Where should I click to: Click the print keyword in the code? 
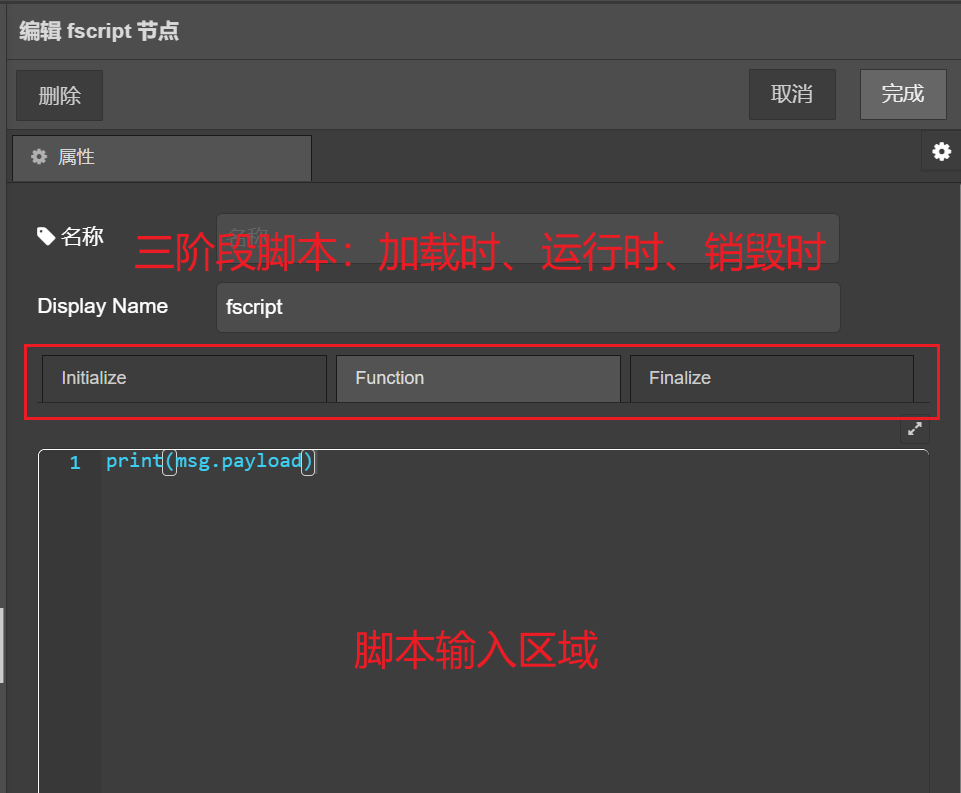coord(133,461)
